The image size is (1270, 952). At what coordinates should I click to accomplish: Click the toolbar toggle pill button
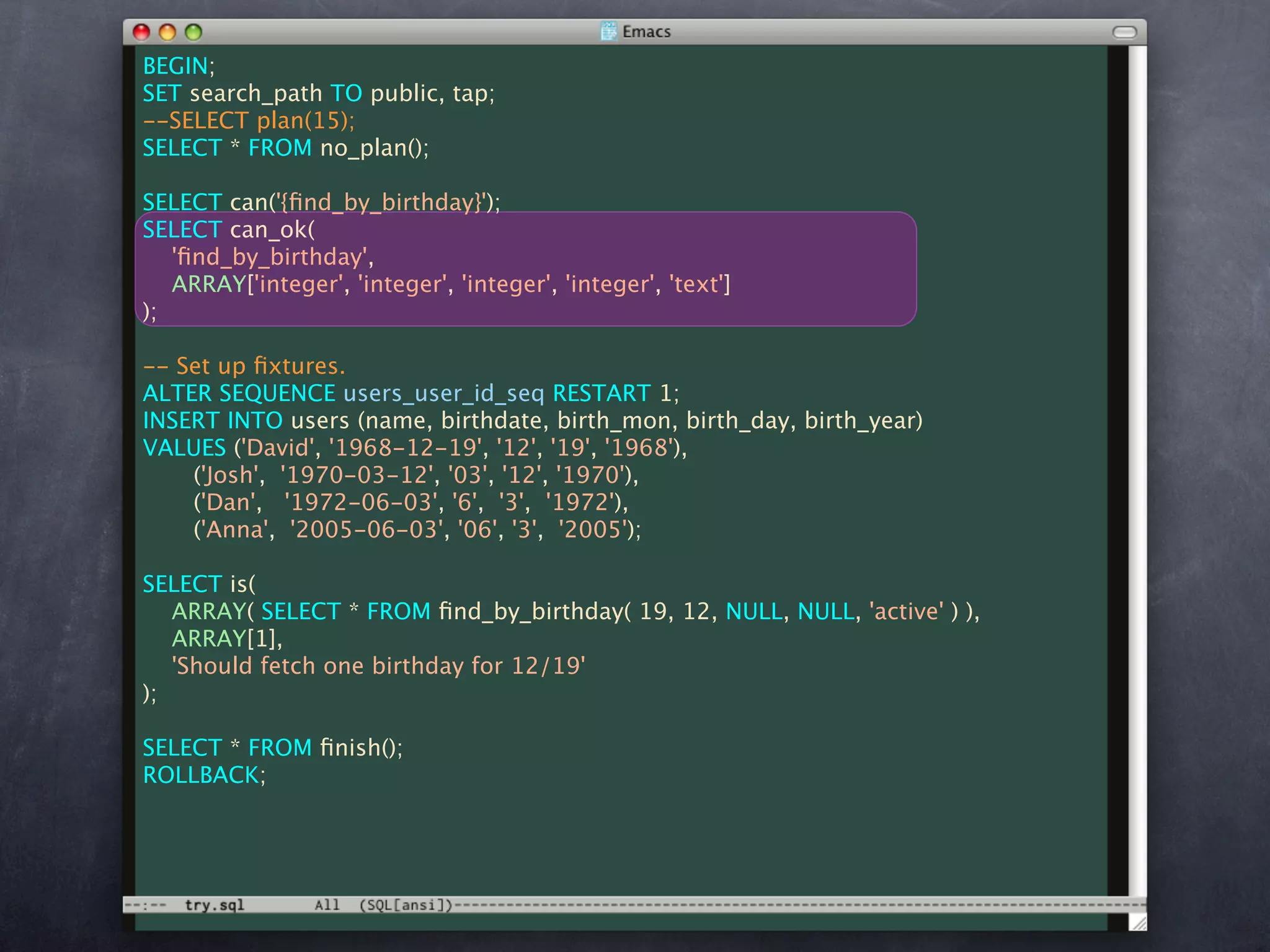pos(1124,32)
